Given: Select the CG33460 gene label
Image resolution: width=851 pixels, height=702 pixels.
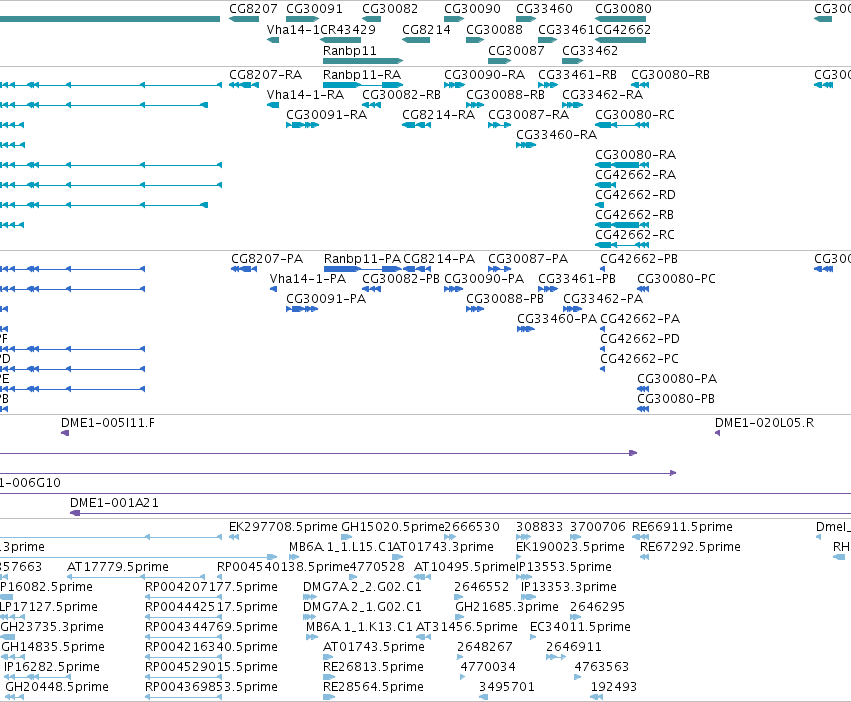Looking at the screenshot, I should point(544,9).
